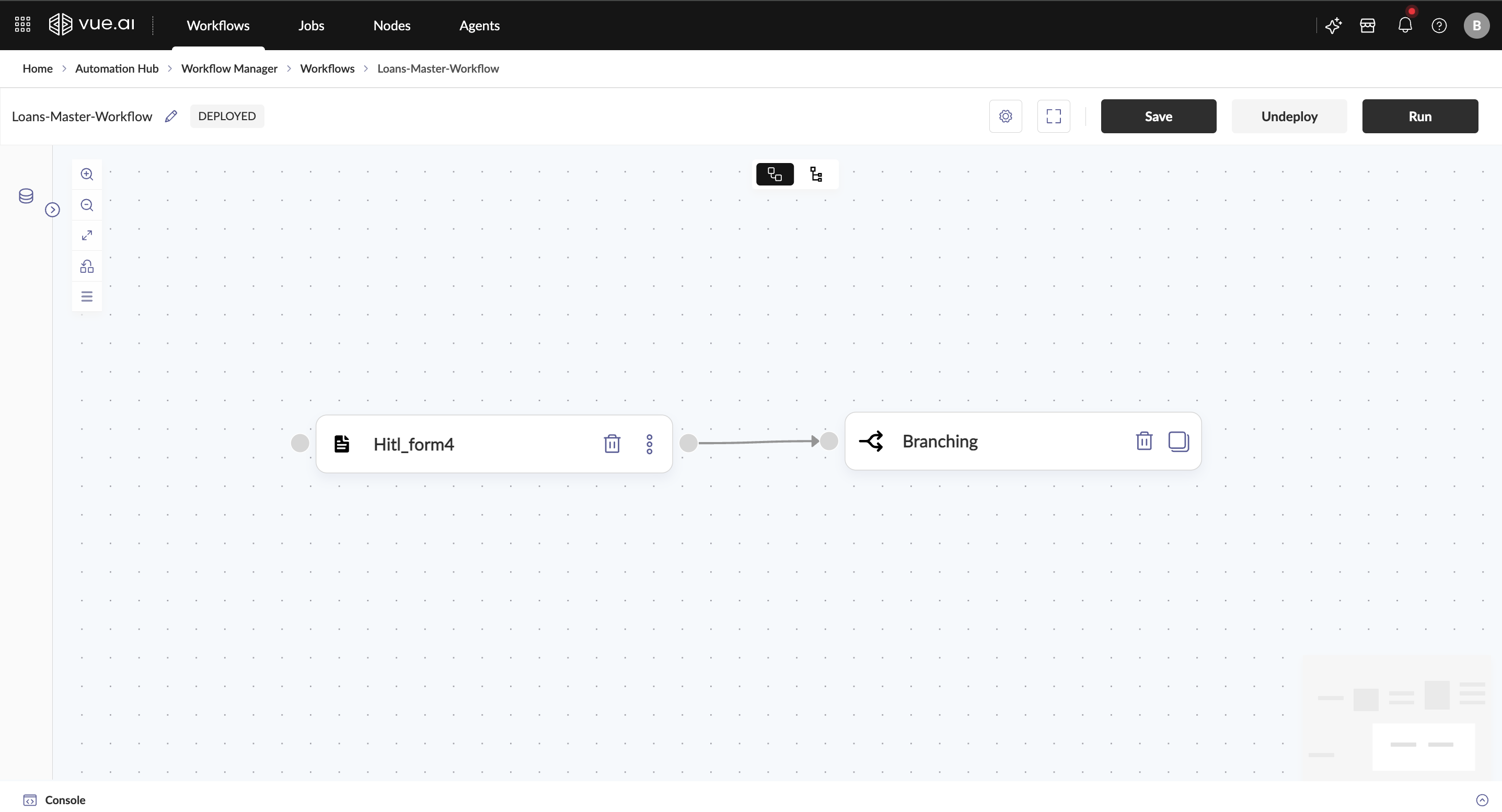Open the workflow settings gear
1502x812 pixels.
tap(1005, 117)
